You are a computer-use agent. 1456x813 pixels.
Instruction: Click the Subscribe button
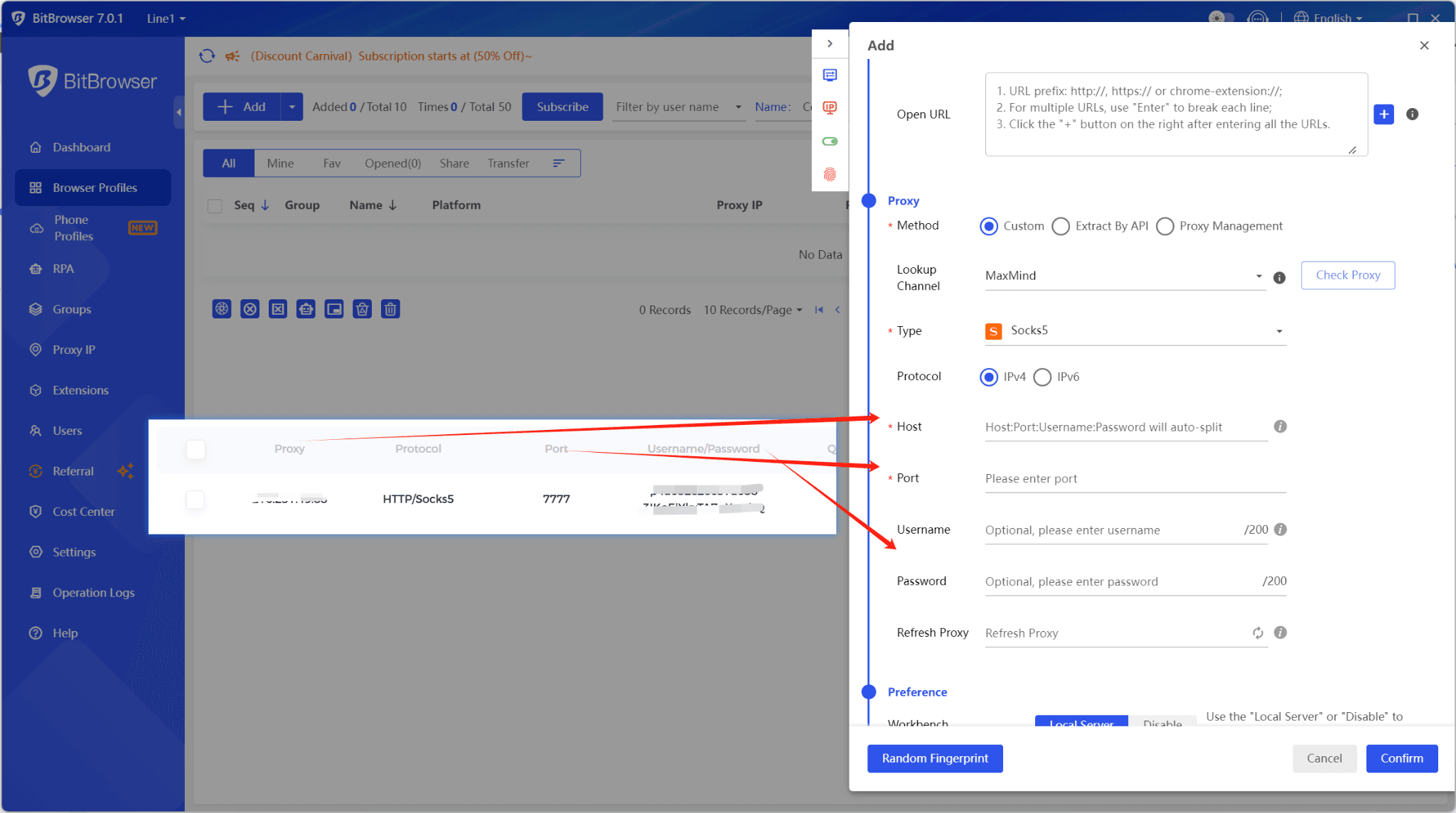(562, 107)
